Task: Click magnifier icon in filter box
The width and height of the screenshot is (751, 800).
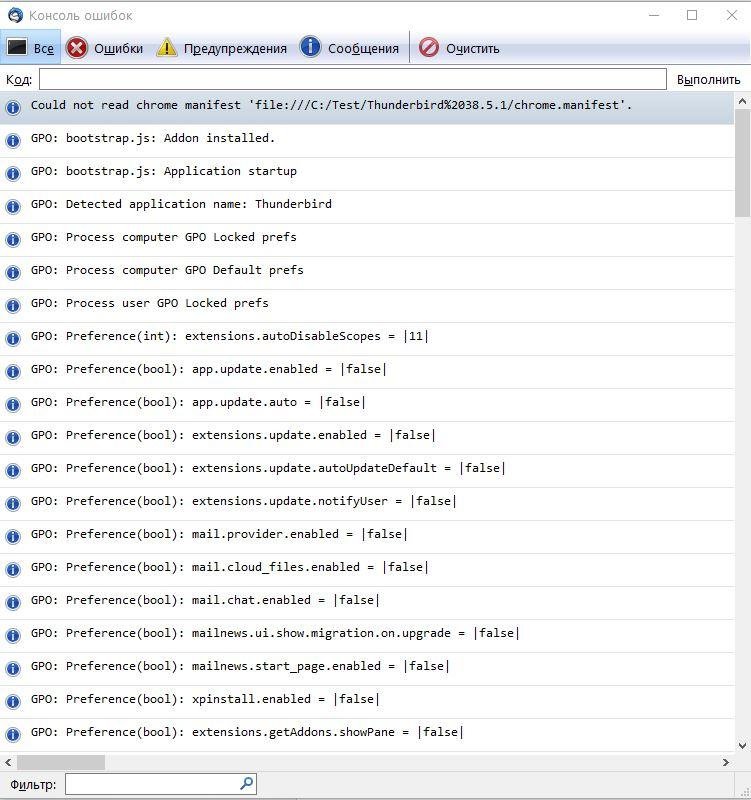Action: [246, 784]
